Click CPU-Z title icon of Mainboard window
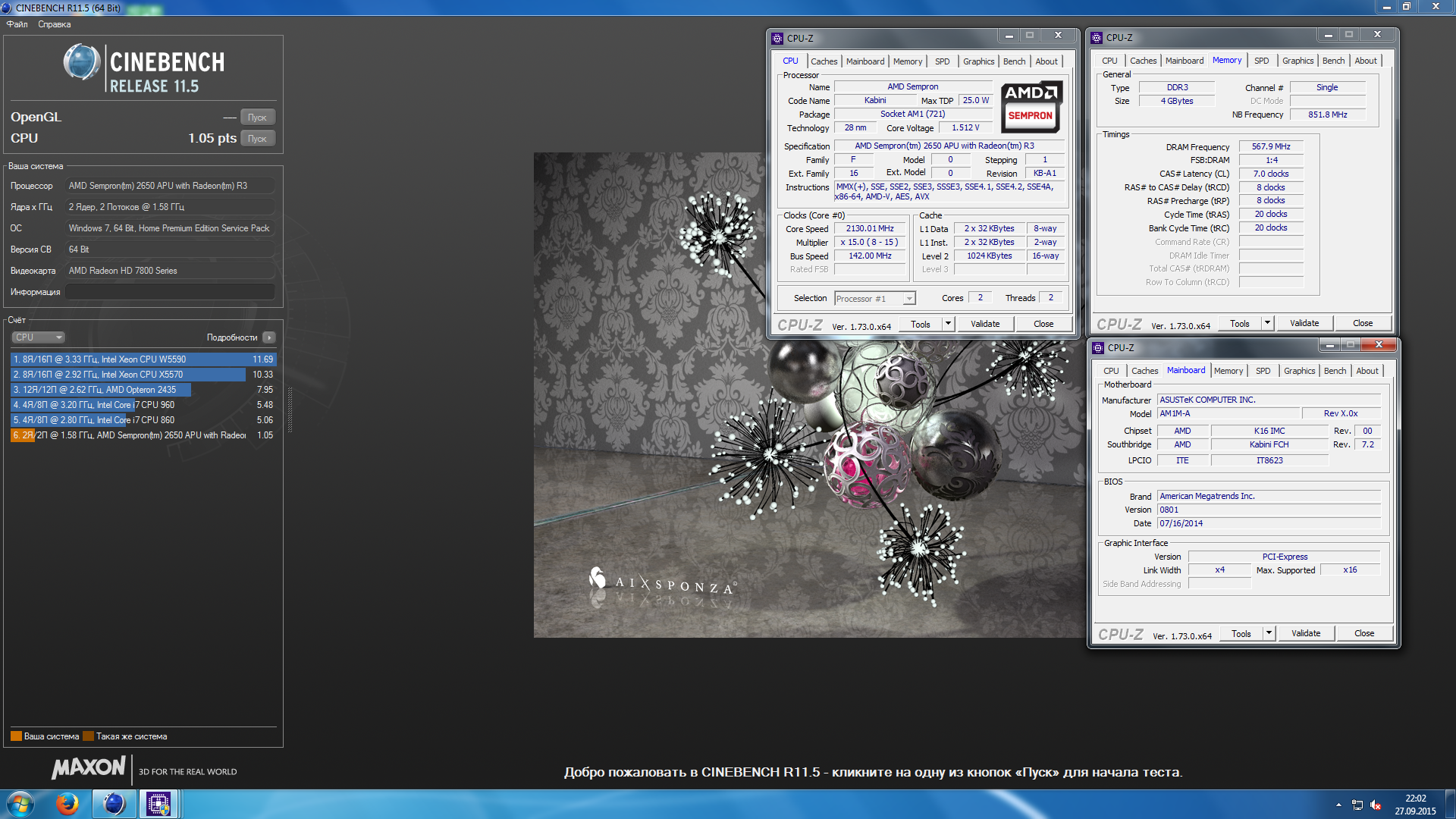 (x=1098, y=347)
